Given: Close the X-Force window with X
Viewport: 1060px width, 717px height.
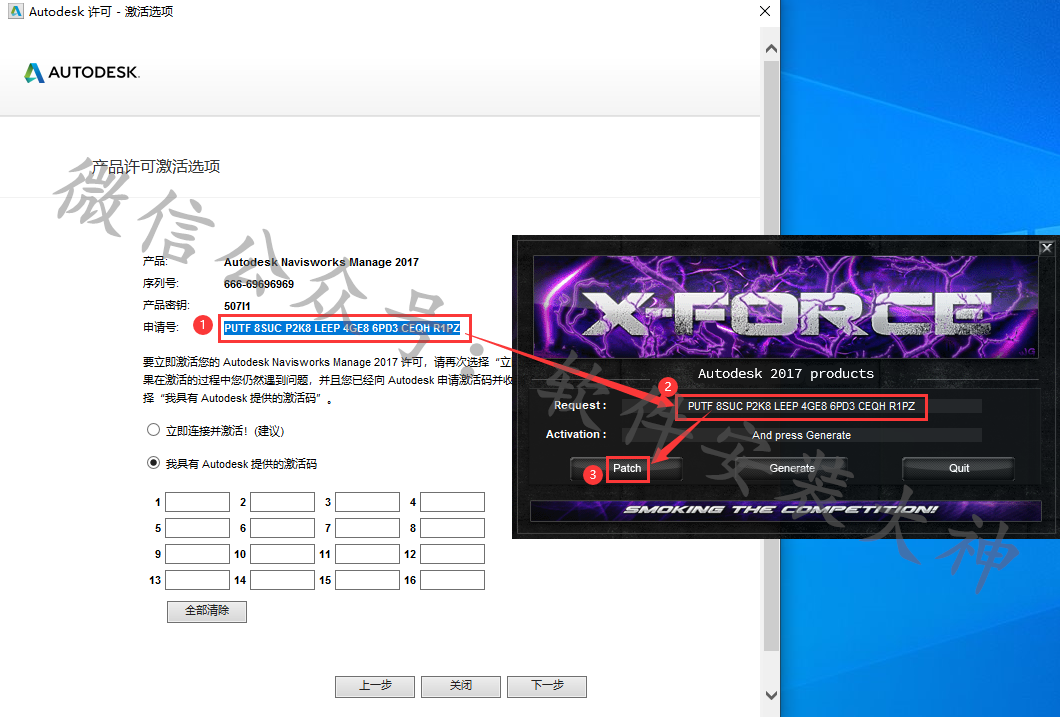Looking at the screenshot, I should coord(1046,248).
